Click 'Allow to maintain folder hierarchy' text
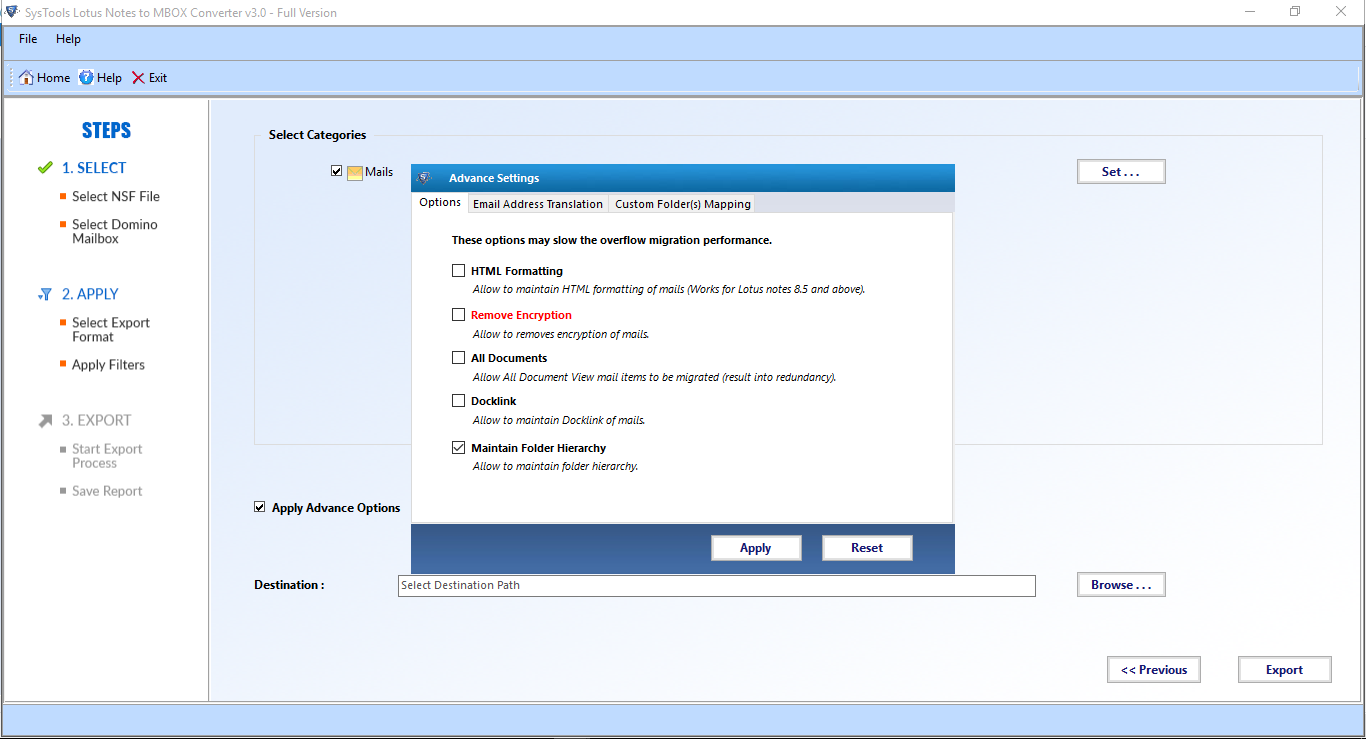The width and height of the screenshot is (1366, 739). (x=555, y=466)
